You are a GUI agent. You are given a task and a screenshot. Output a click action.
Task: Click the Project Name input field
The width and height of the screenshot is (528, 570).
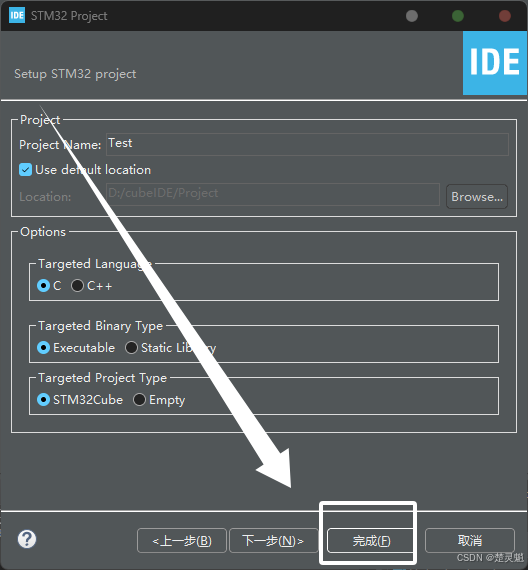click(307, 144)
